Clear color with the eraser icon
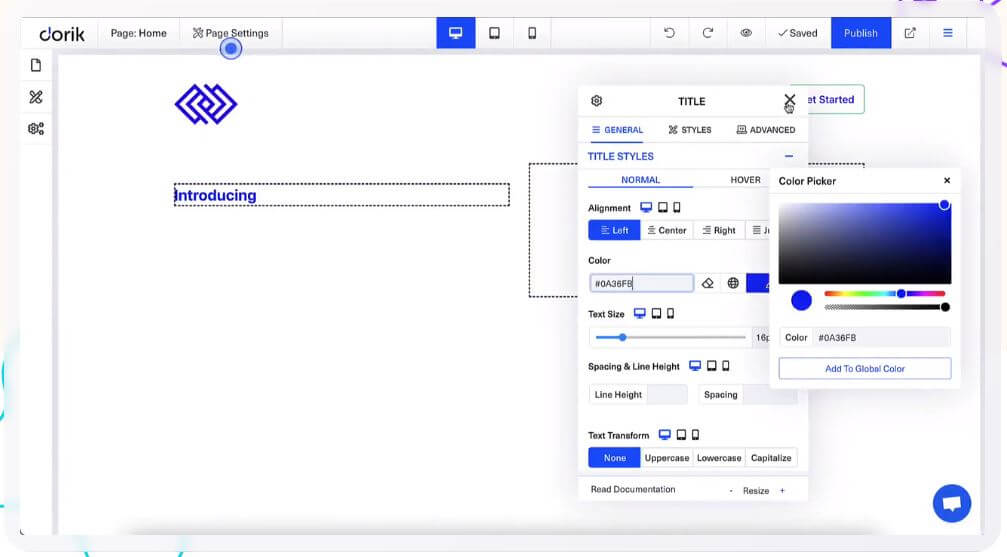Image resolution: width=1007 pixels, height=557 pixels. (708, 284)
